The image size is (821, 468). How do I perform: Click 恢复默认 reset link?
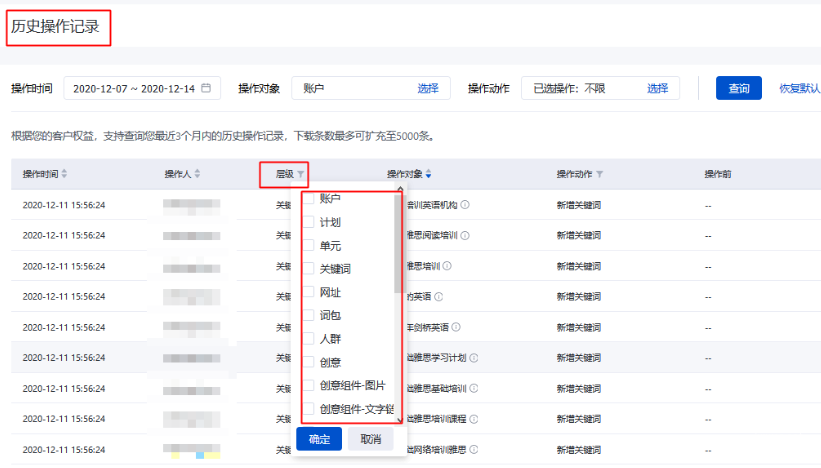point(799,88)
